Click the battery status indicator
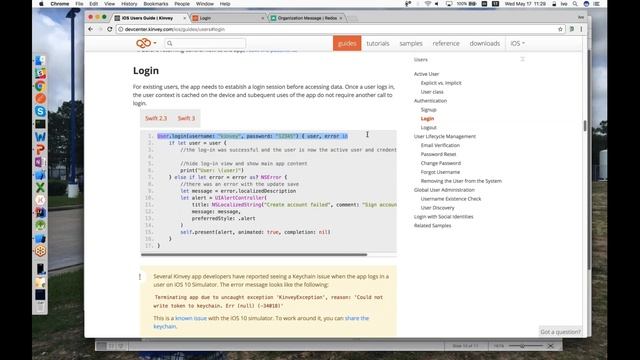The height and width of the screenshot is (360, 640). (467, 4)
